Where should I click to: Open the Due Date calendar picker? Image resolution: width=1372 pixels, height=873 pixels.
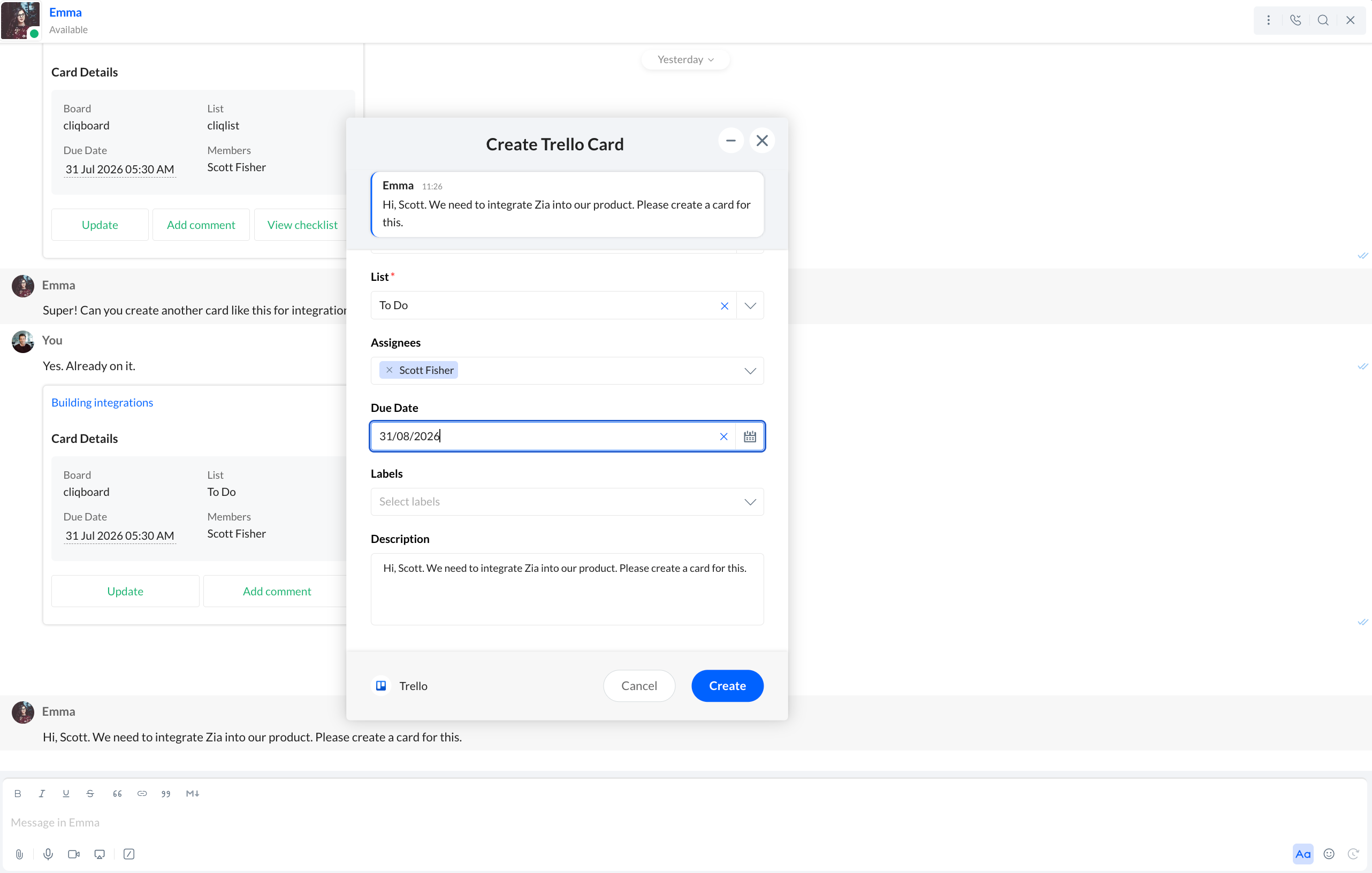[750, 437]
